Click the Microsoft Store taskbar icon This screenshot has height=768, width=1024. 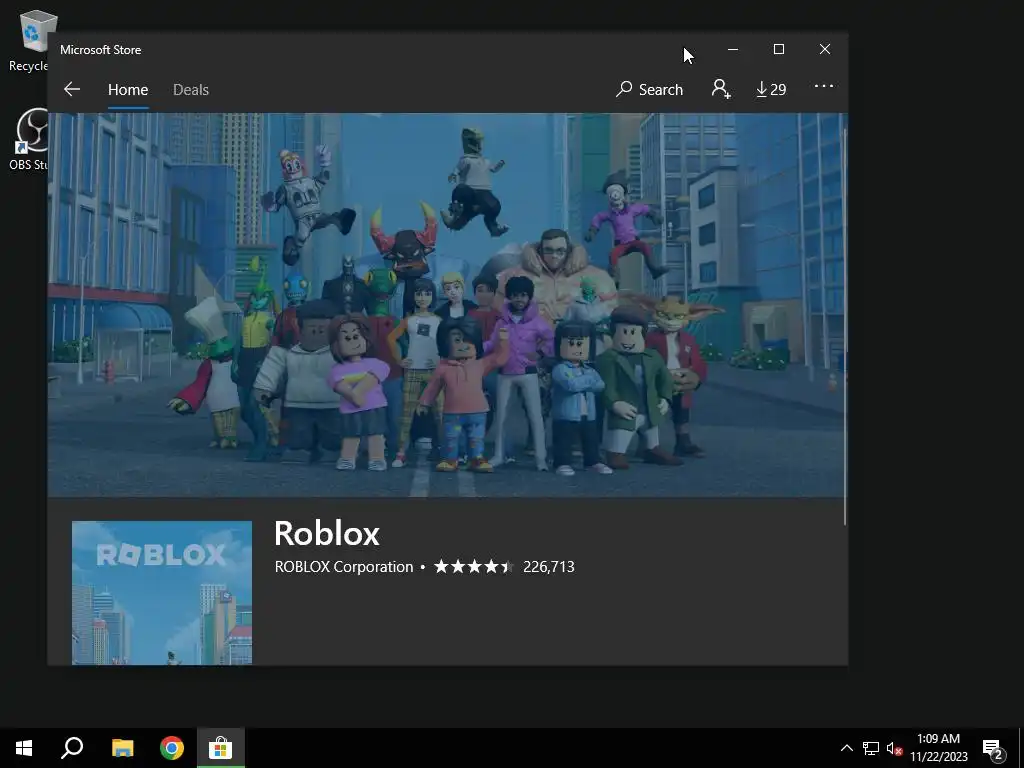pyautogui.click(x=221, y=748)
